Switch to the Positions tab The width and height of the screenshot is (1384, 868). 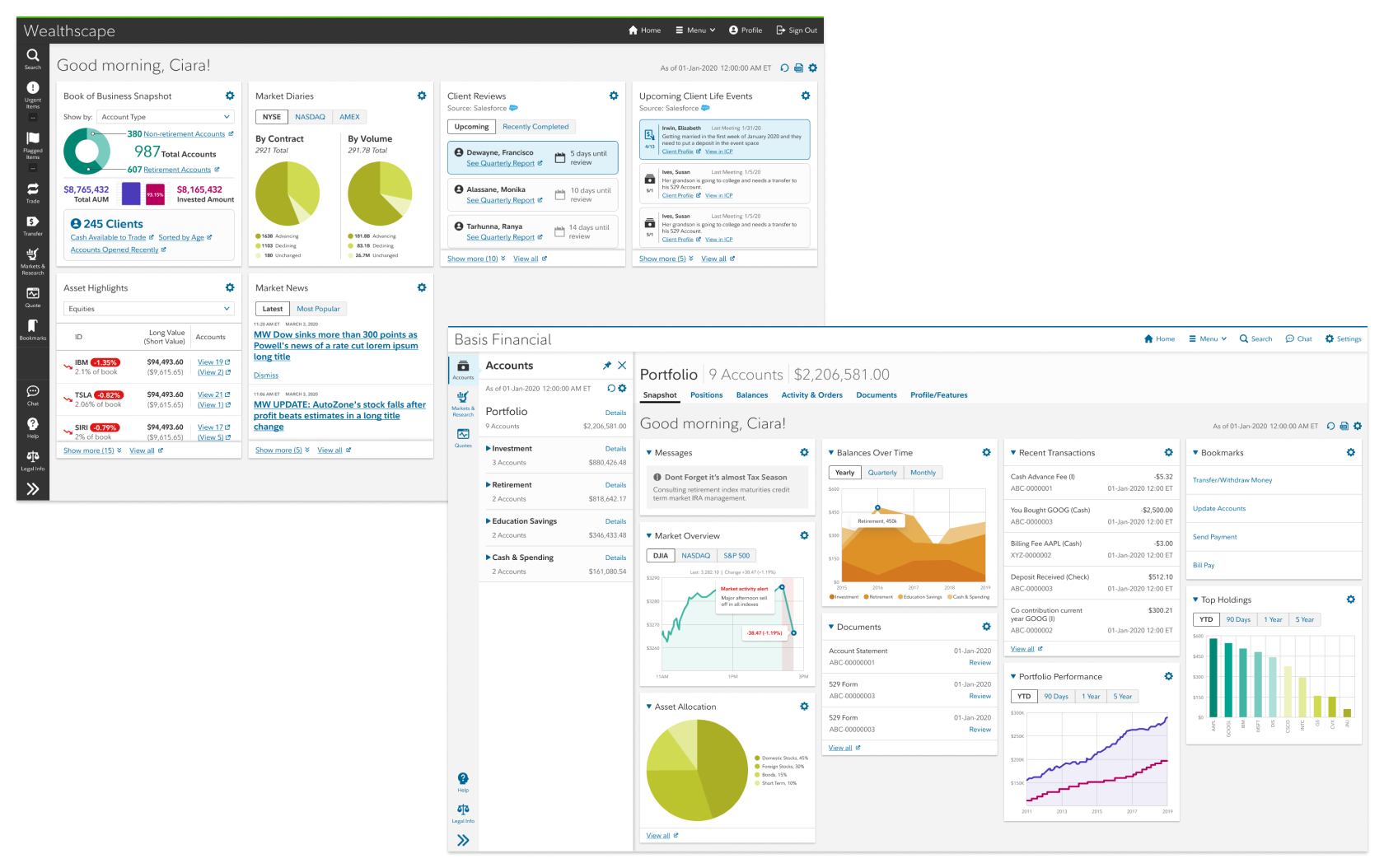(x=706, y=395)
